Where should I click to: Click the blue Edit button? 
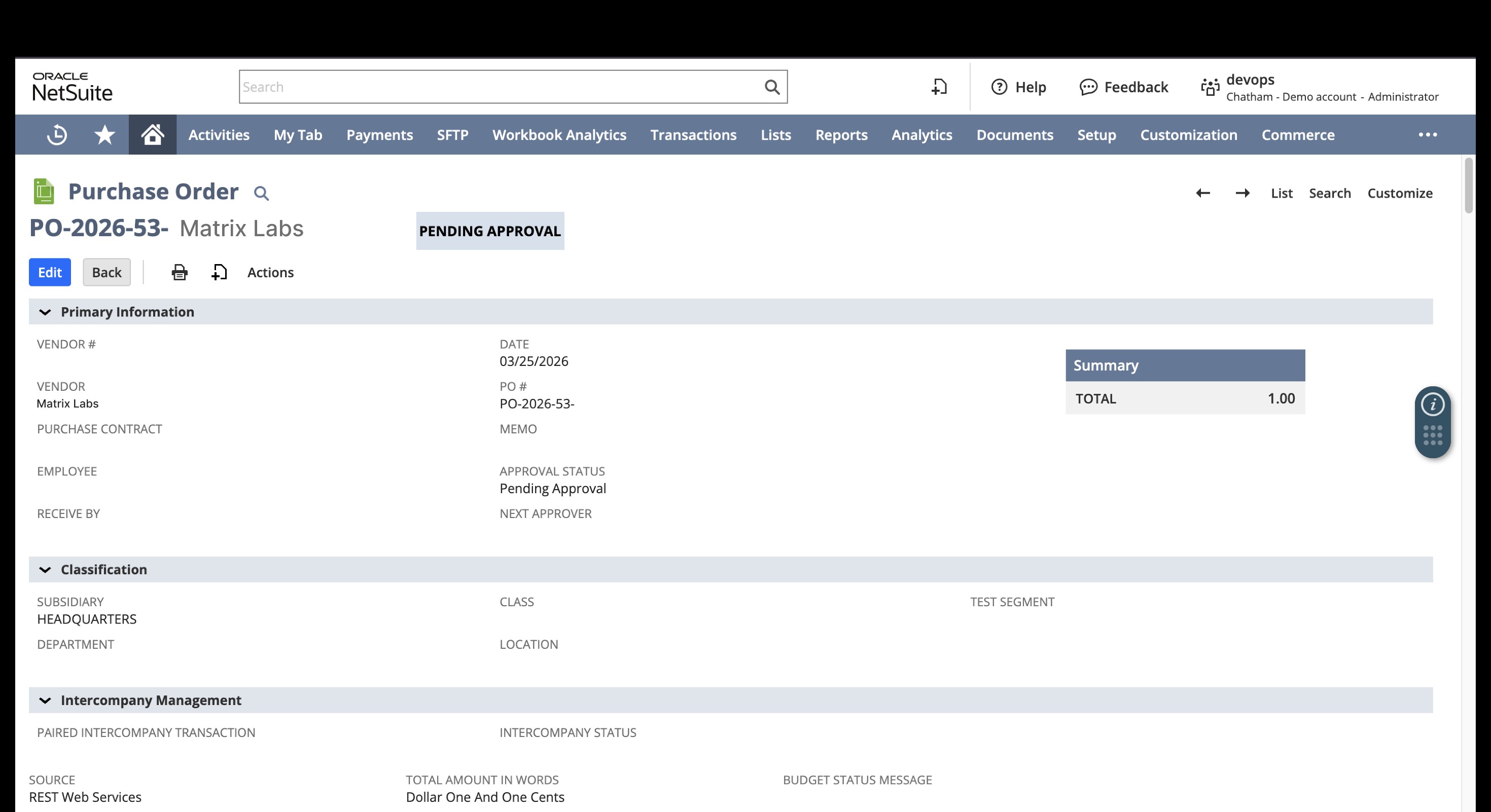50,272
